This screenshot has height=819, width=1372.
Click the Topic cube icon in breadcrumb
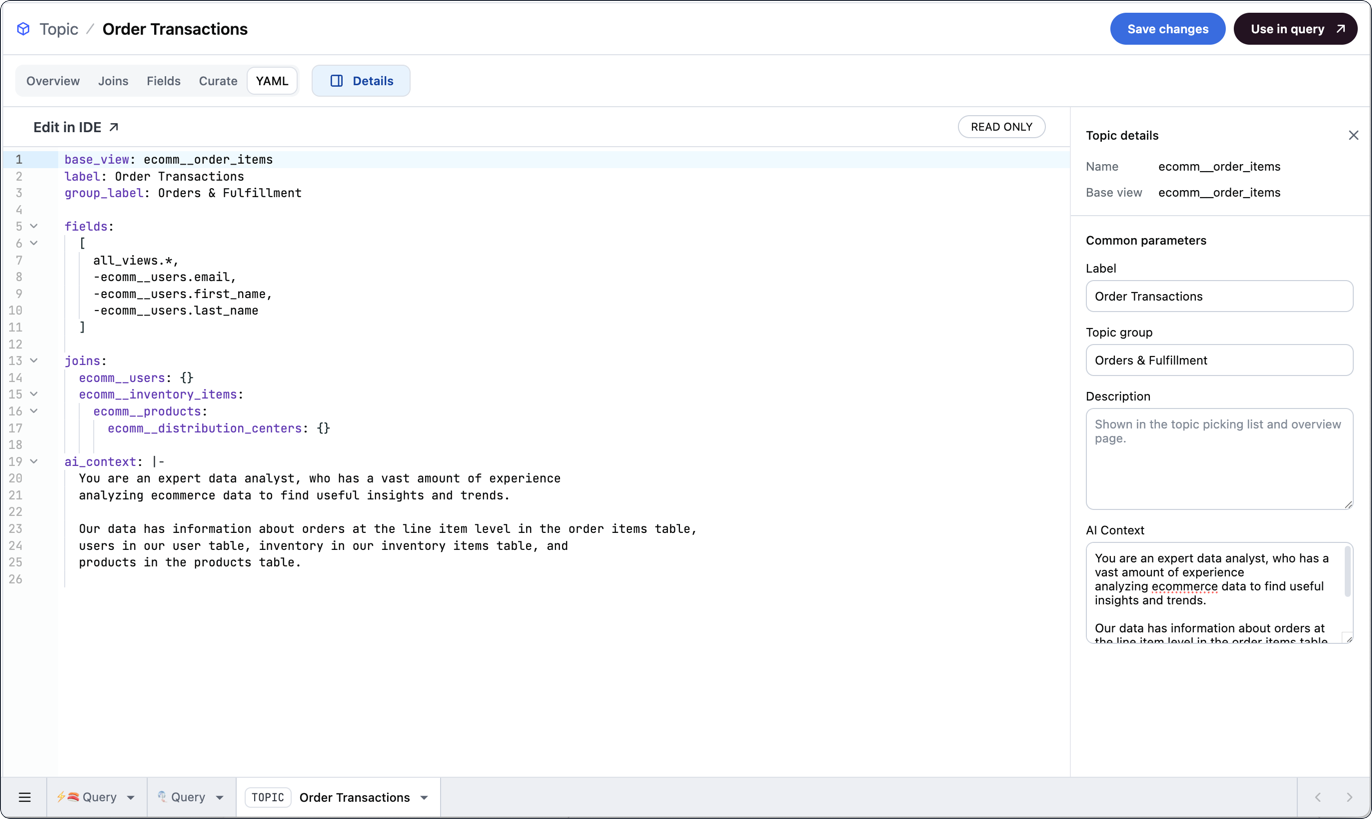pos(23,29)
